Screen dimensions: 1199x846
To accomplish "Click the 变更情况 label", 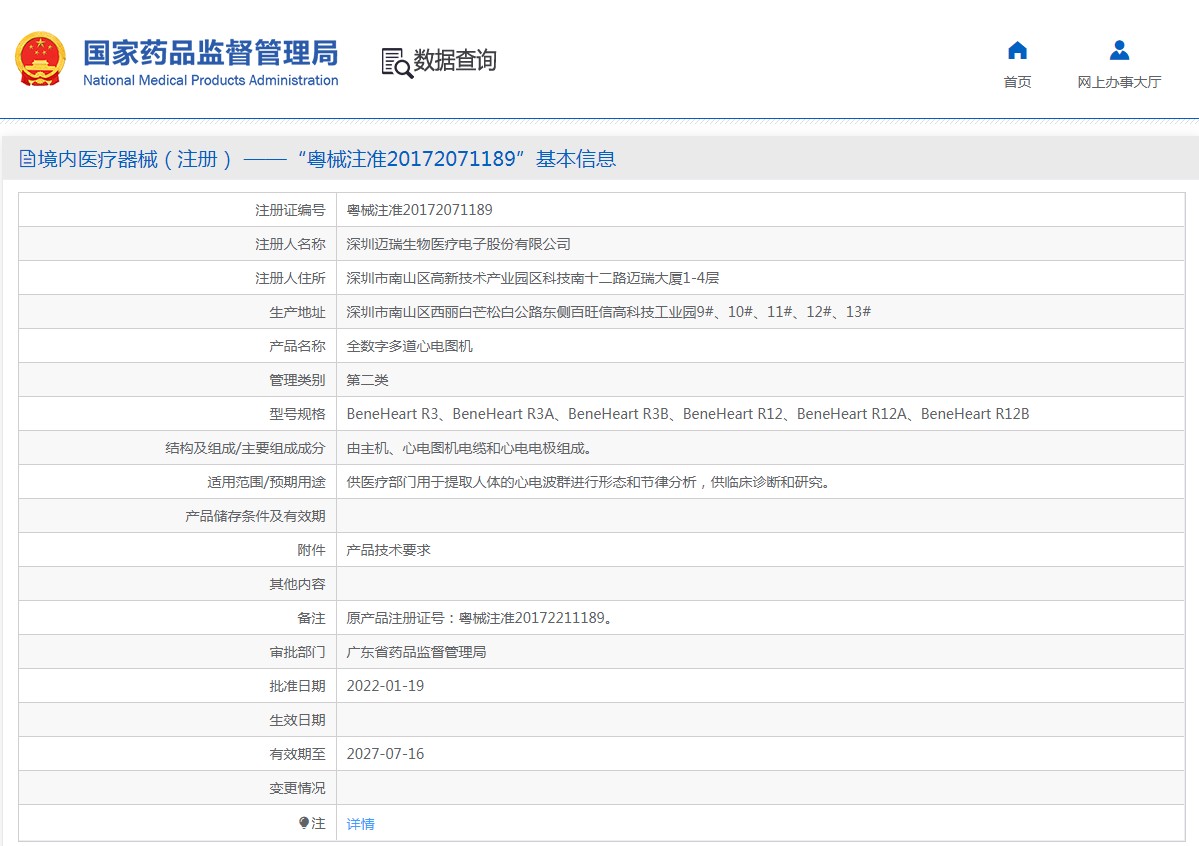I will click(297, 788).
